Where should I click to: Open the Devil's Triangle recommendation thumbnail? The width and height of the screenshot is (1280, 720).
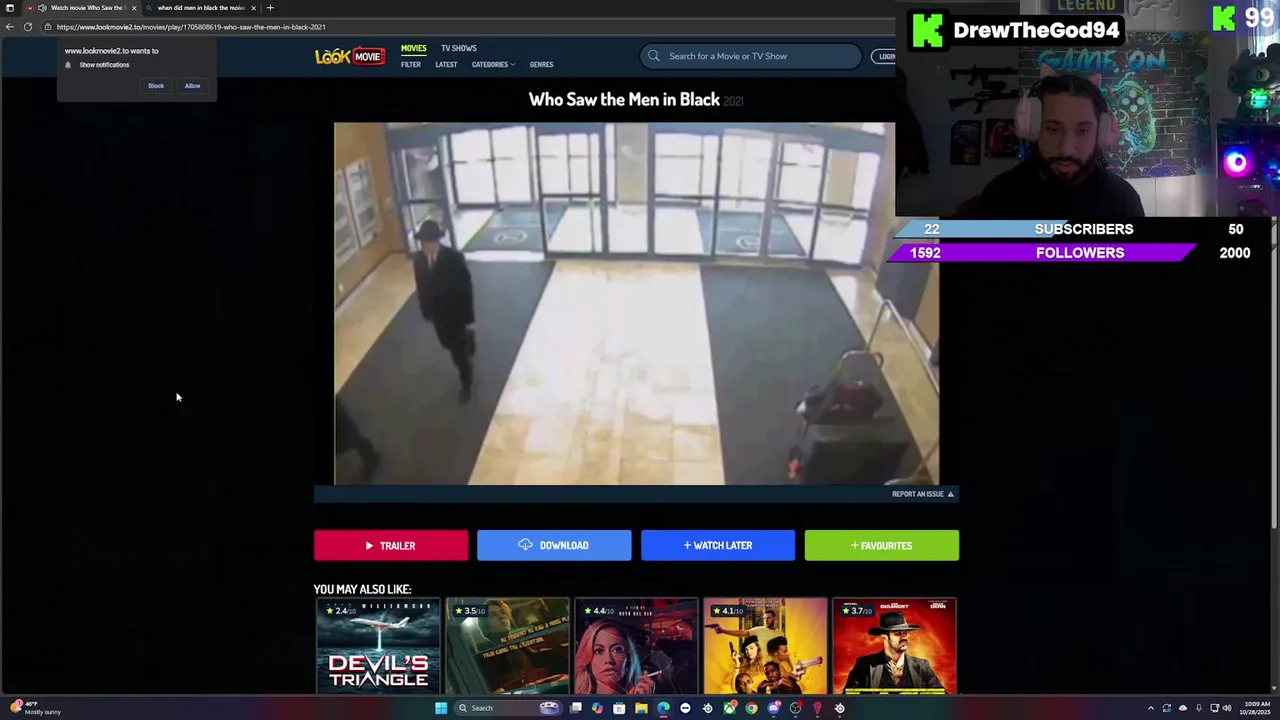(378, 646)
